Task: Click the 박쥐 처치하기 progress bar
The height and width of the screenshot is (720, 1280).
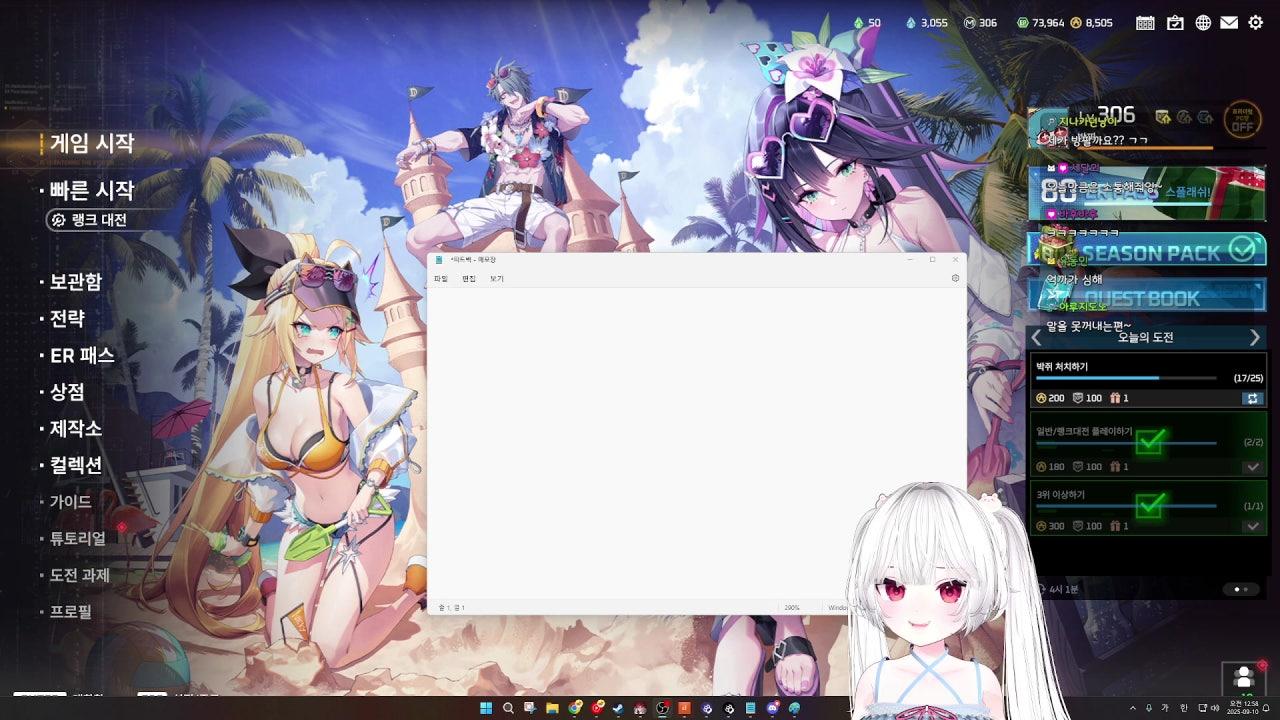Action: pyautogui.click(x=1126, y=379)
